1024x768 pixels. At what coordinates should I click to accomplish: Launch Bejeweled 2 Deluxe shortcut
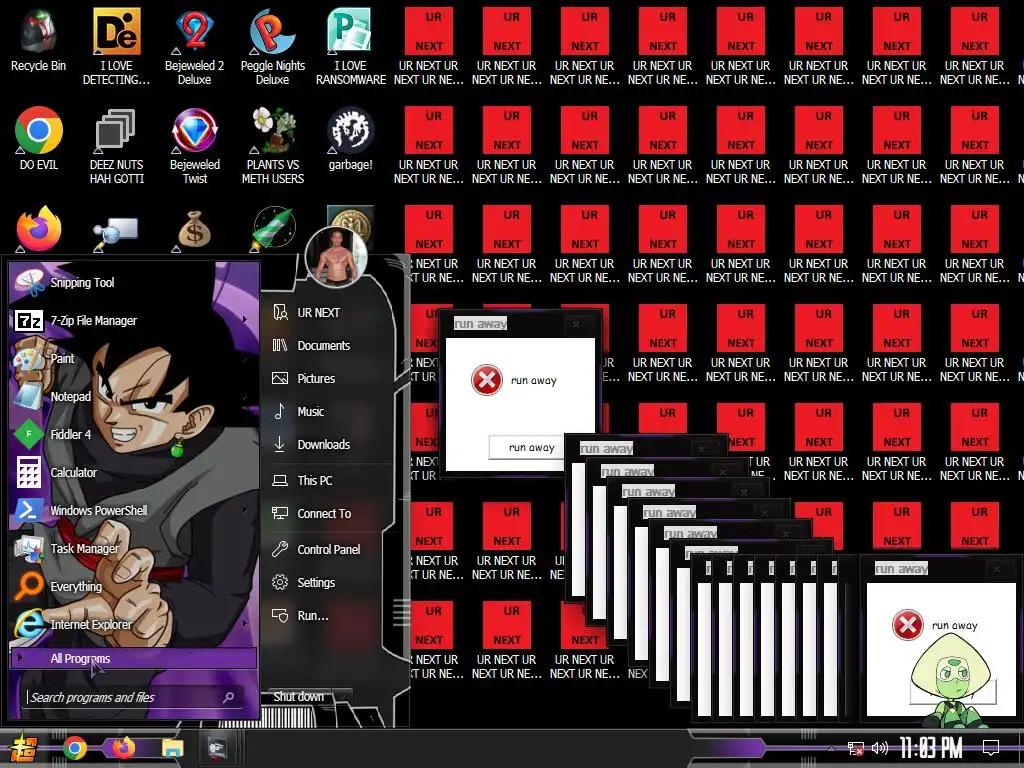[x=195, y=47]
